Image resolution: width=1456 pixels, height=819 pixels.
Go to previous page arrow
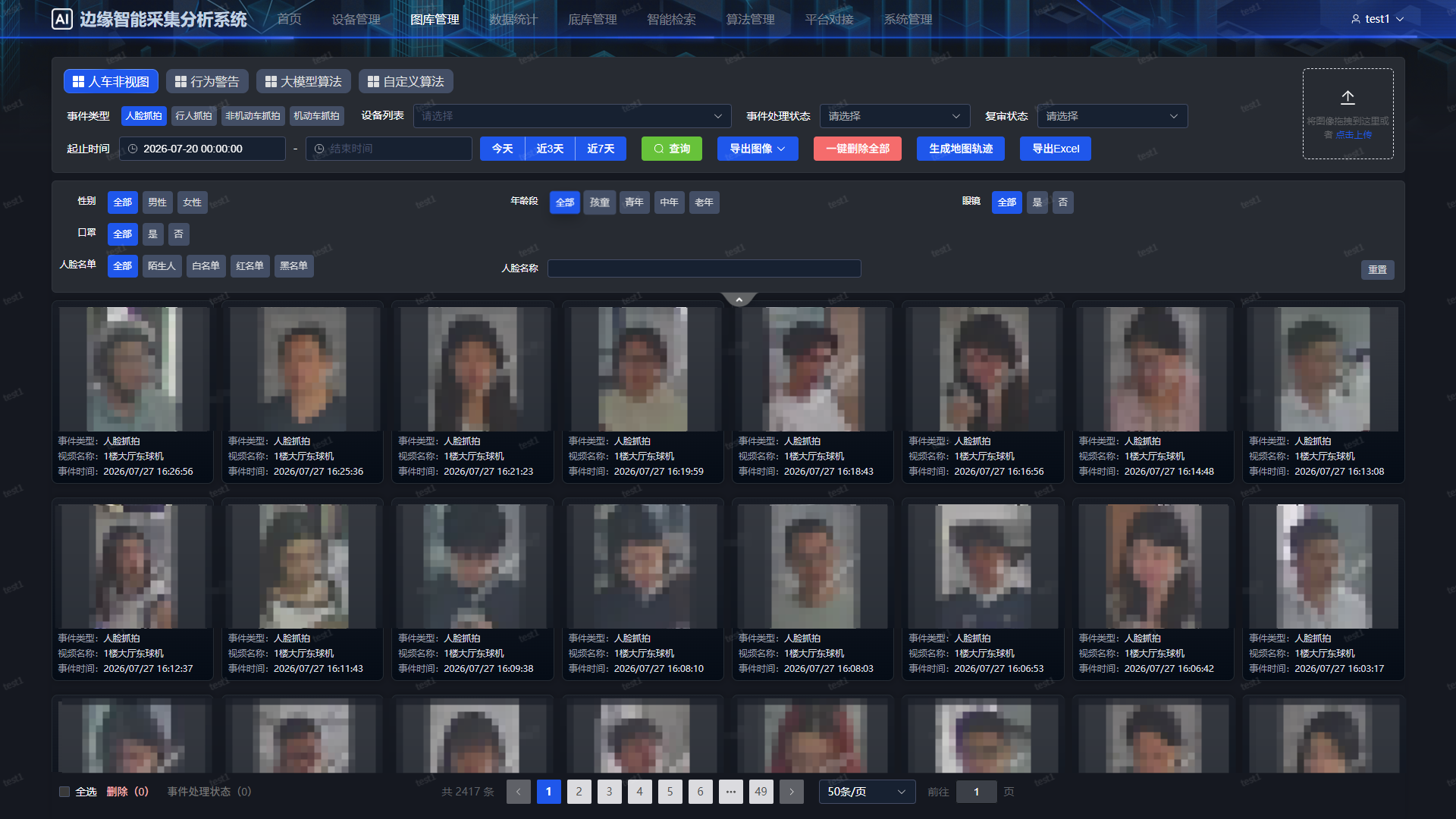pos(519,792)
